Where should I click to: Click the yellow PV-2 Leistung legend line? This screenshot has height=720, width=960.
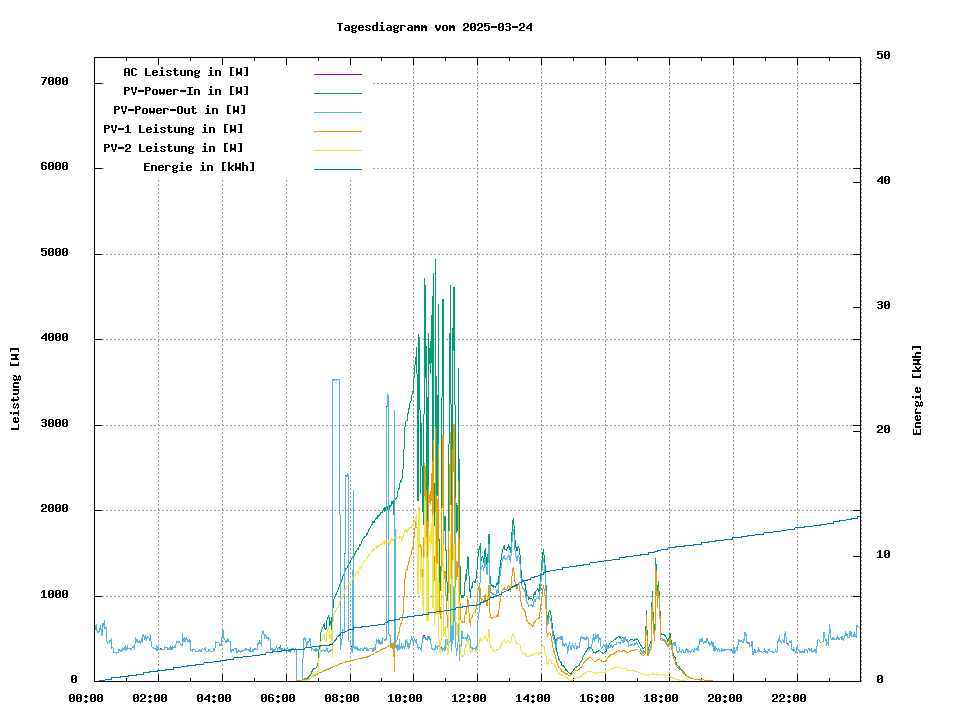click(x=337, y=150)
